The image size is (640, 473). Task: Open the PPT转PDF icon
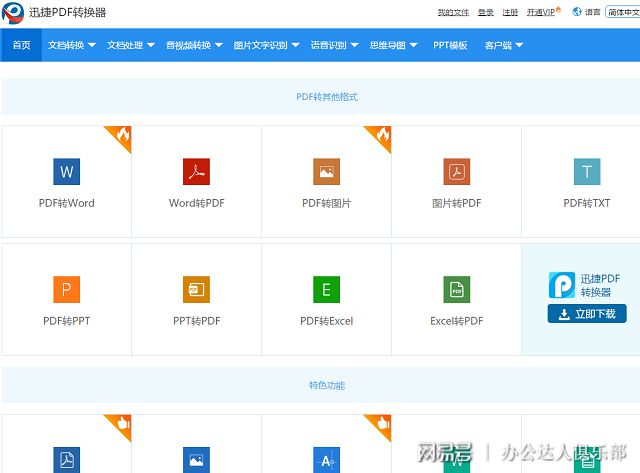[196, 289]
